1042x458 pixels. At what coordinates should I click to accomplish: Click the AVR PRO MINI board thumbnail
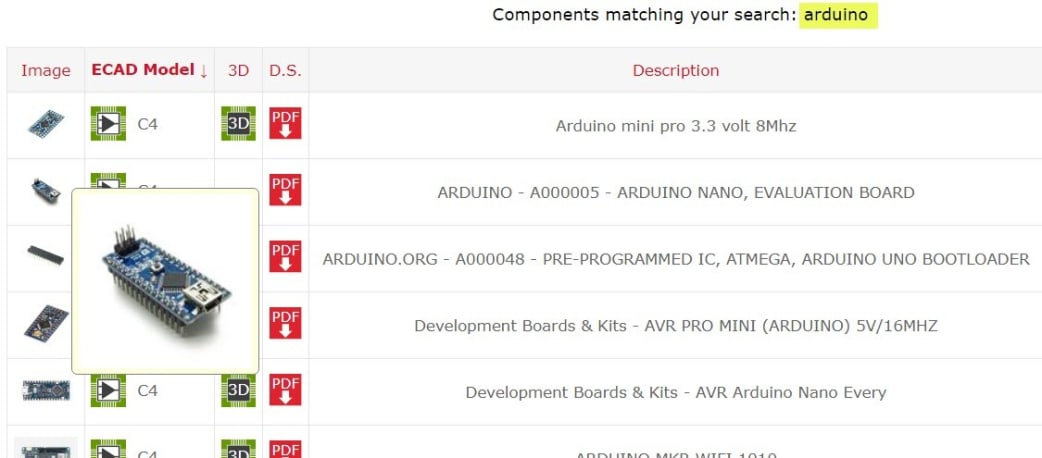pyautogui.click(x=46, y=324)
